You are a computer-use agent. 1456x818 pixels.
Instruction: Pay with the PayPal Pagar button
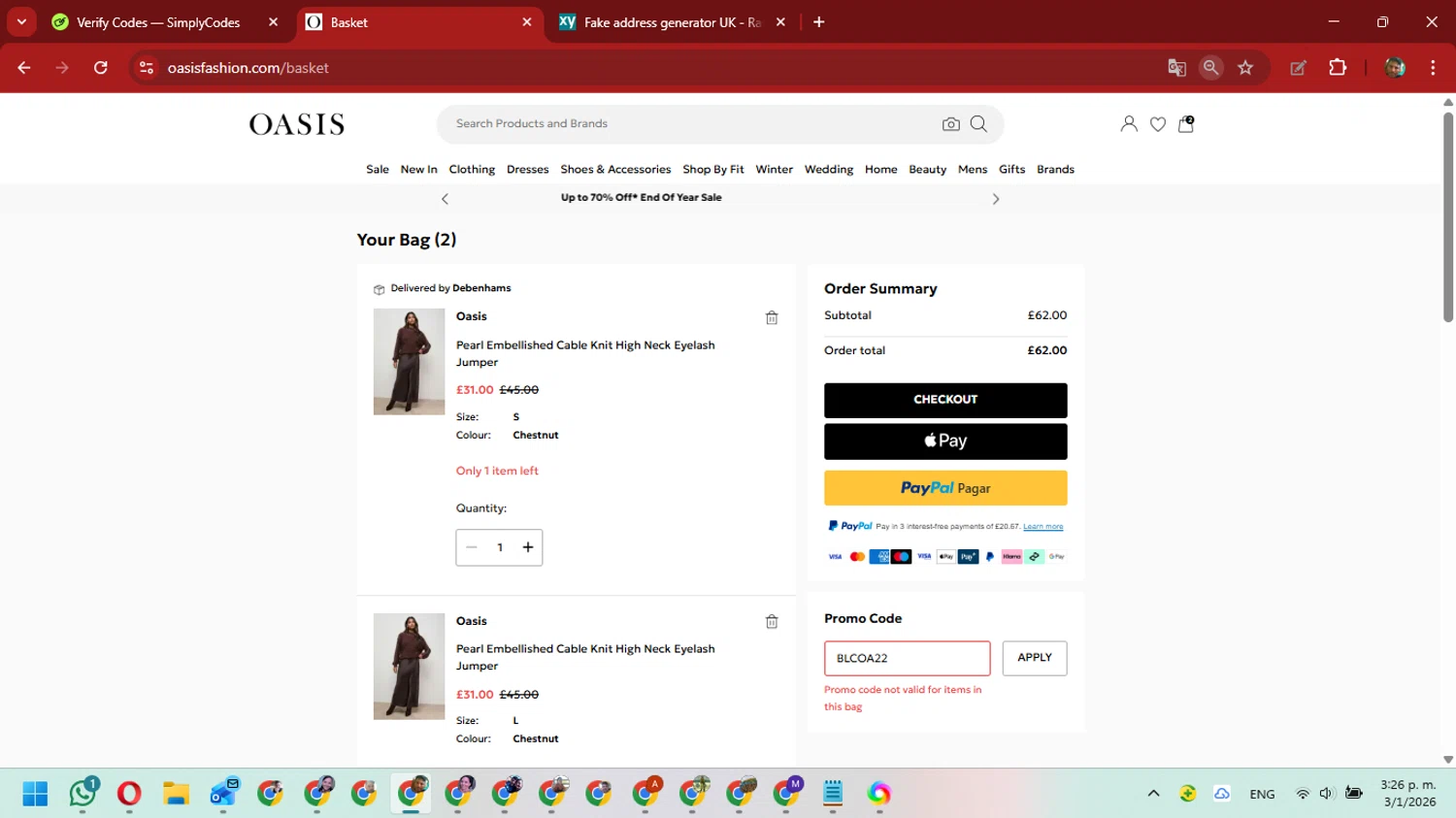[x=945, y=488]
